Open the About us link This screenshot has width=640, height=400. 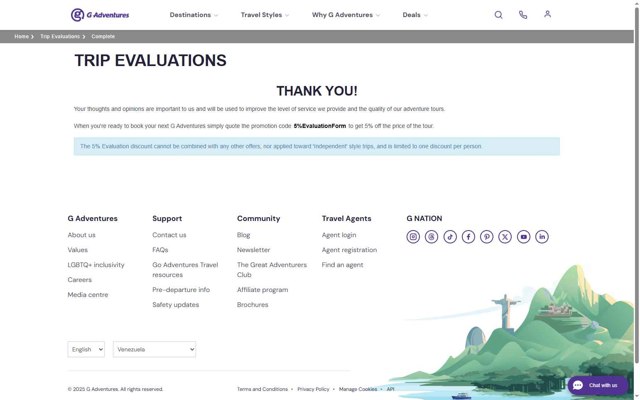82,235
